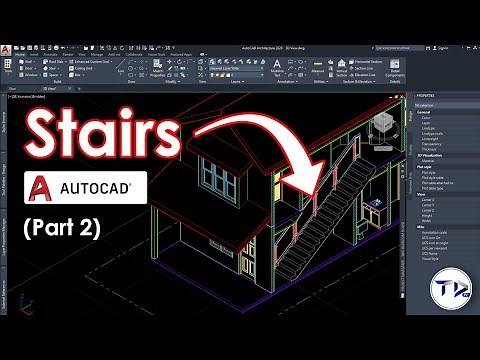The width and height of the screenshot is (480, 360).
Task: Activate the Line draw tool
Action: click(x=121, y=66)
